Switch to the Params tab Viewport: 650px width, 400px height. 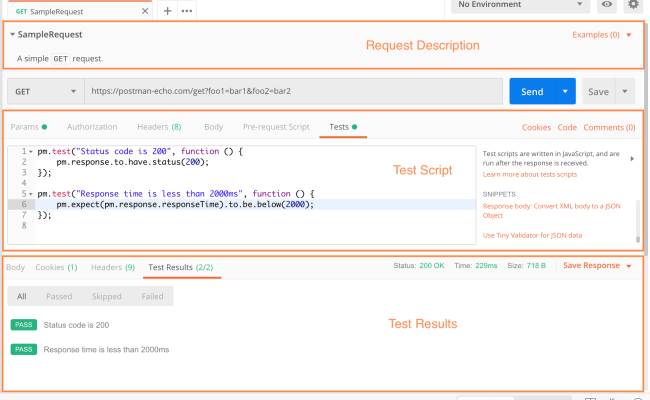click(x=29, y=127)
